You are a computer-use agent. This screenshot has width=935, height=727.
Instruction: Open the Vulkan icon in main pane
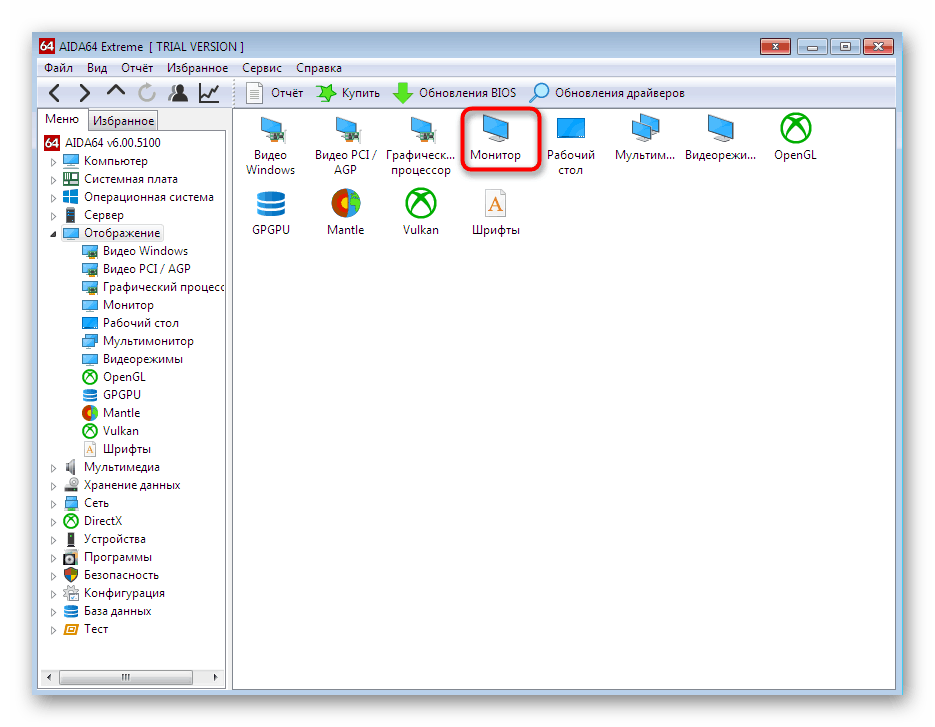click(420, 213)
